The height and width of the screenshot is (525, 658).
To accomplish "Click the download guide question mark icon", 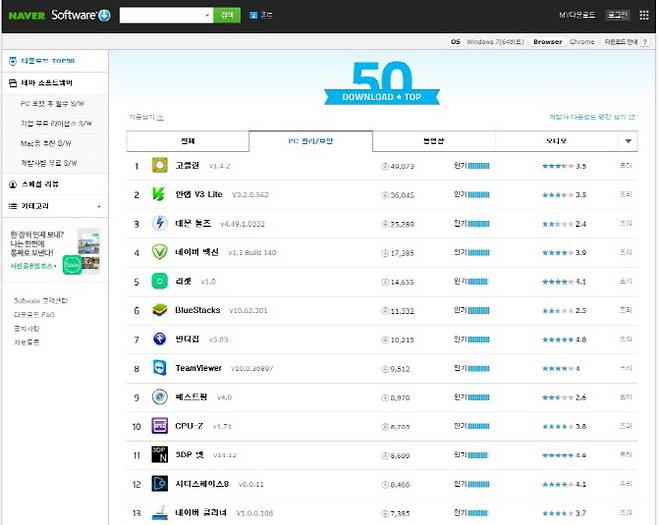I will point(645,42).
